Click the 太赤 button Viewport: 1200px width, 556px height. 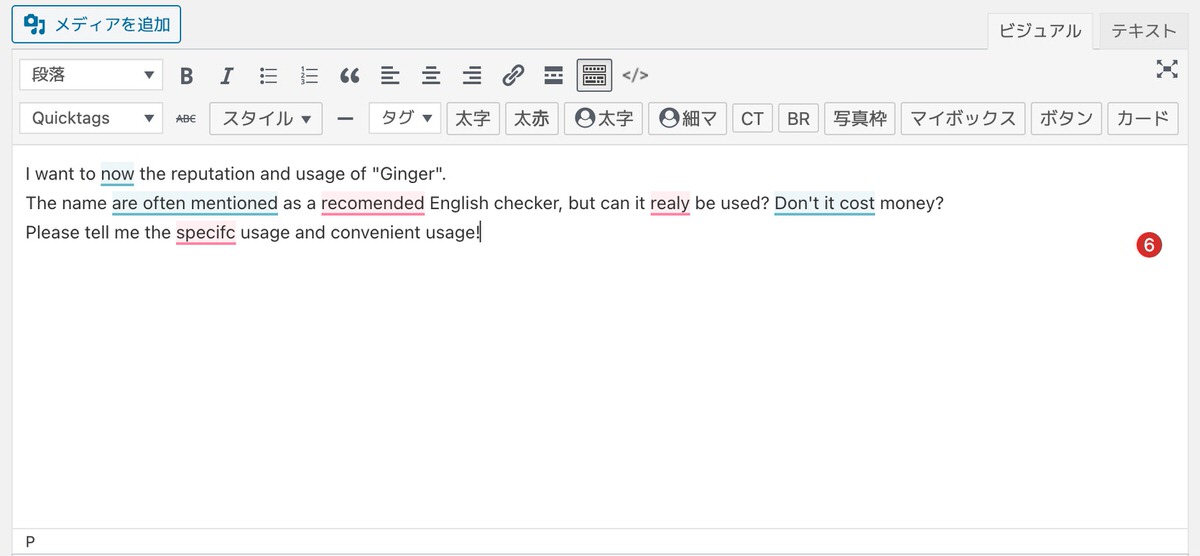(531, 118)
